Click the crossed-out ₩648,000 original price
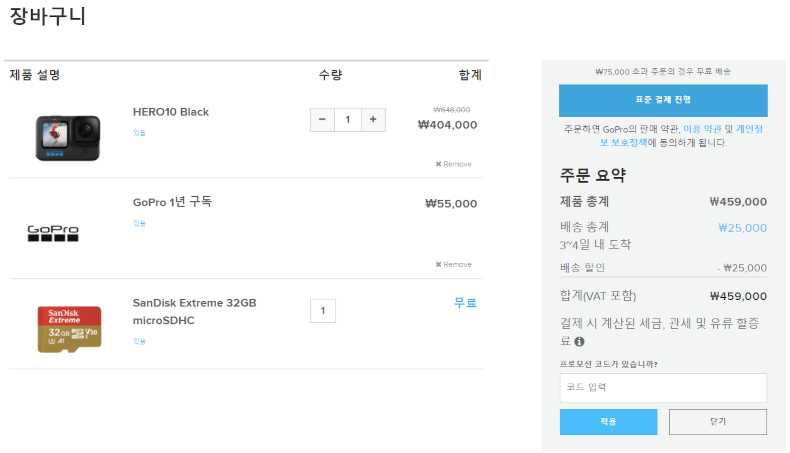The image size is (790, 453). (452, 109)
